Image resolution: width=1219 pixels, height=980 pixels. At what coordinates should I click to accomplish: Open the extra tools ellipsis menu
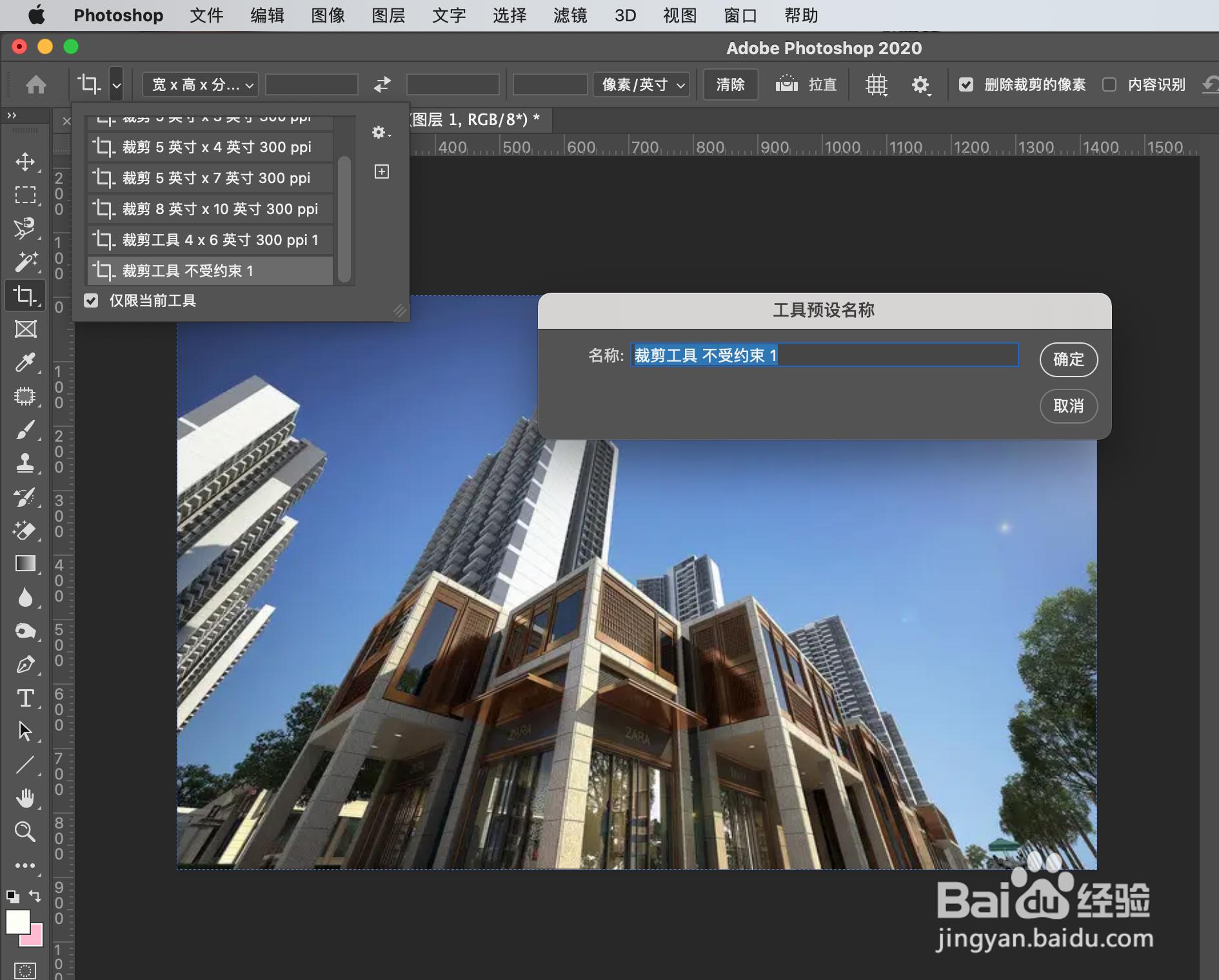(x=25, y=865)
